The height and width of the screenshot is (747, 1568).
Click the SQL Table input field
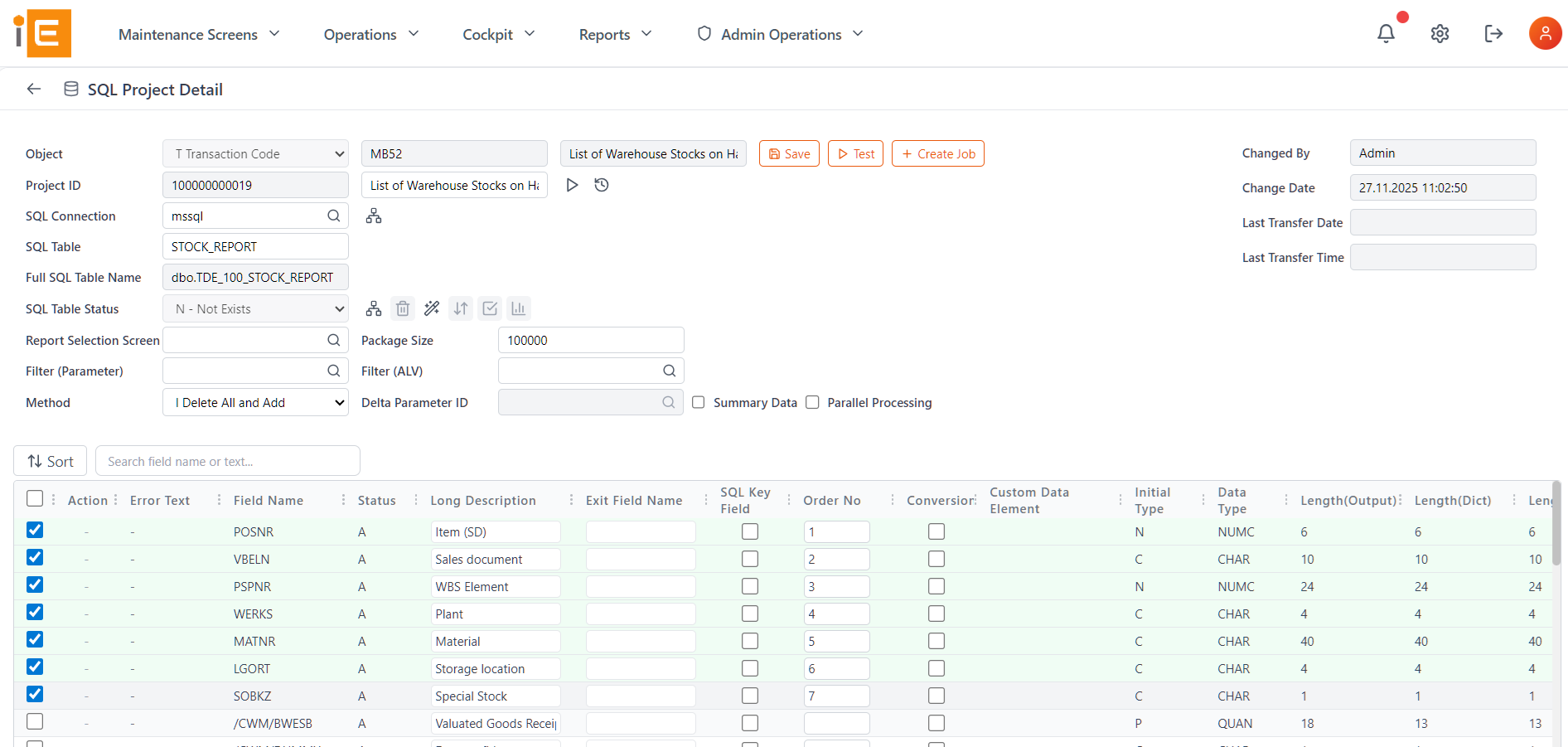tap(255, 246)
